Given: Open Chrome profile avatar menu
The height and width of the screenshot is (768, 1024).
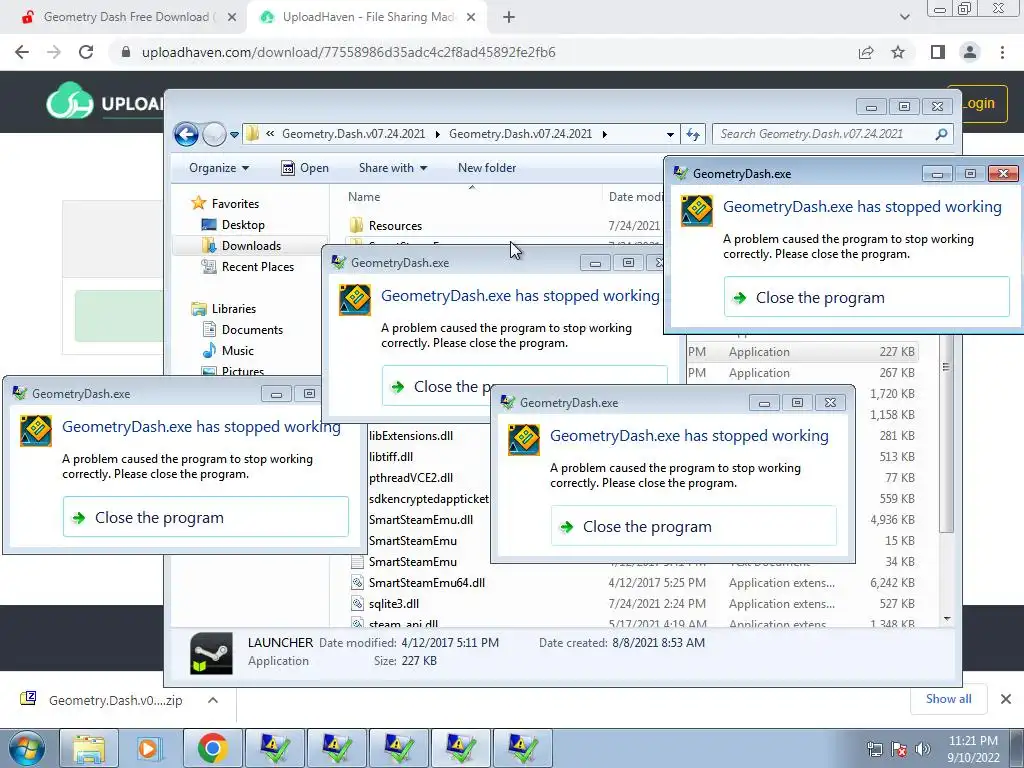Looking at the screenshot, I should tap(970, 52).
